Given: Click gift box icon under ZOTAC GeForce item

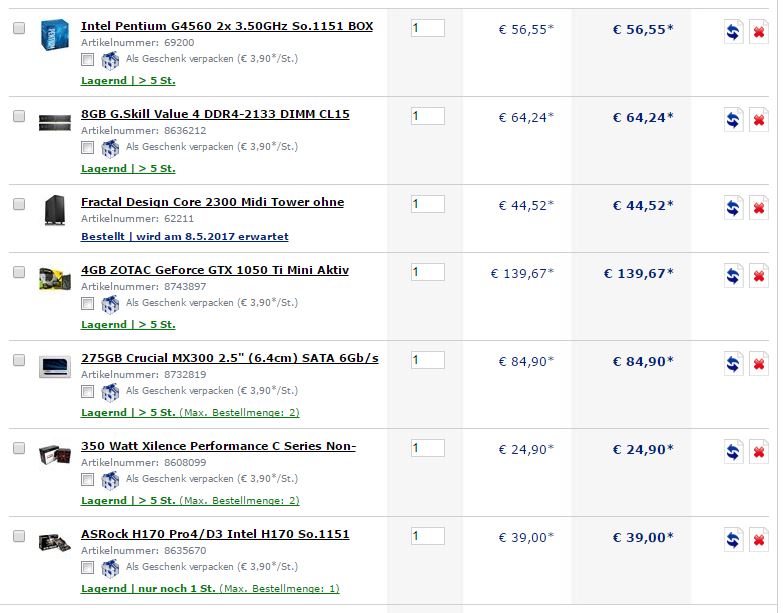Looking at the screenshot, I should 110,304.
